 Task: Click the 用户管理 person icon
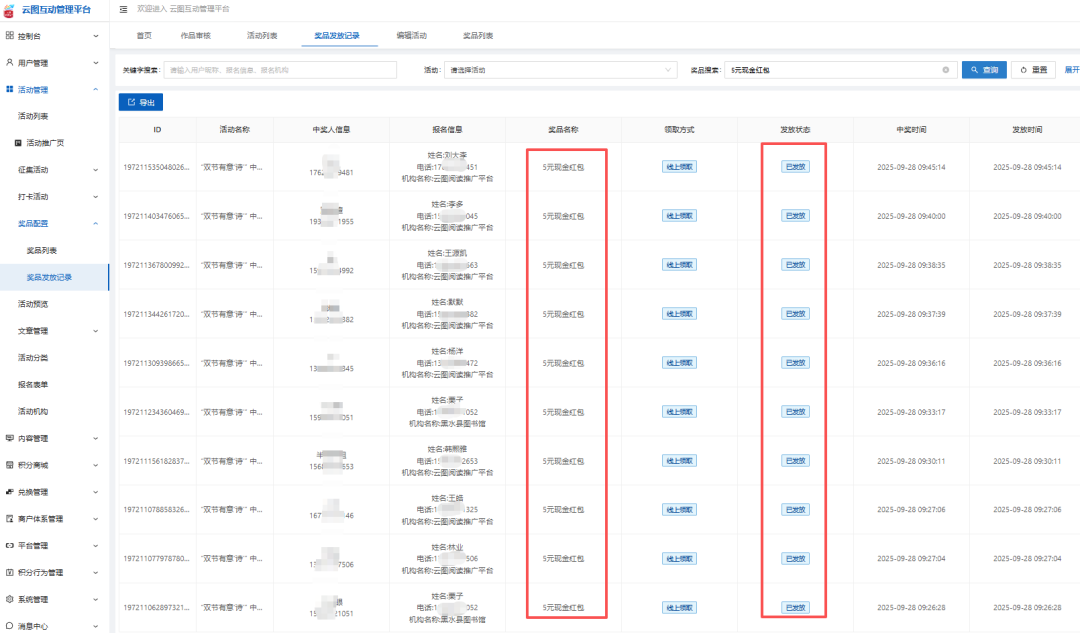tap(9, 63)
